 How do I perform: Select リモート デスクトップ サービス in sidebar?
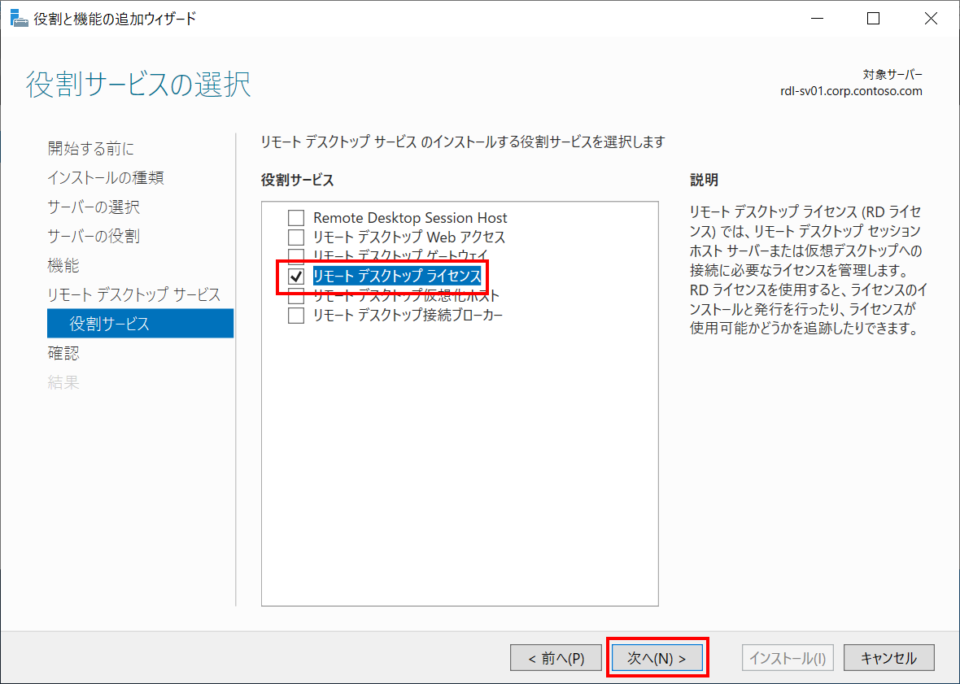click(x=133, y=295)
